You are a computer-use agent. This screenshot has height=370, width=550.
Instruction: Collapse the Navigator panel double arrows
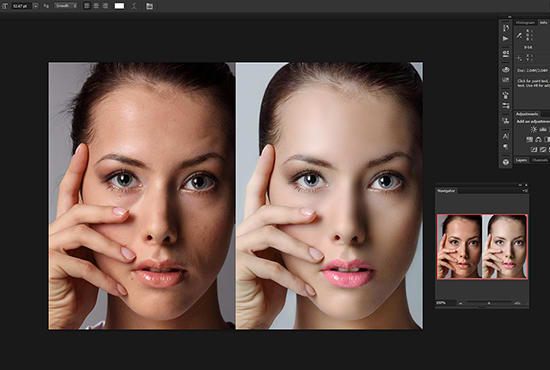(520, 185)
